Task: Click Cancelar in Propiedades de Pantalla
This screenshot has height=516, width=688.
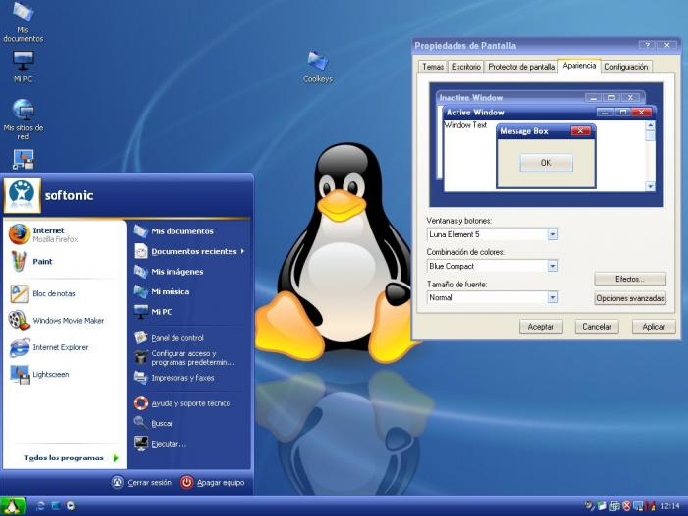Action: pos(597,327)
